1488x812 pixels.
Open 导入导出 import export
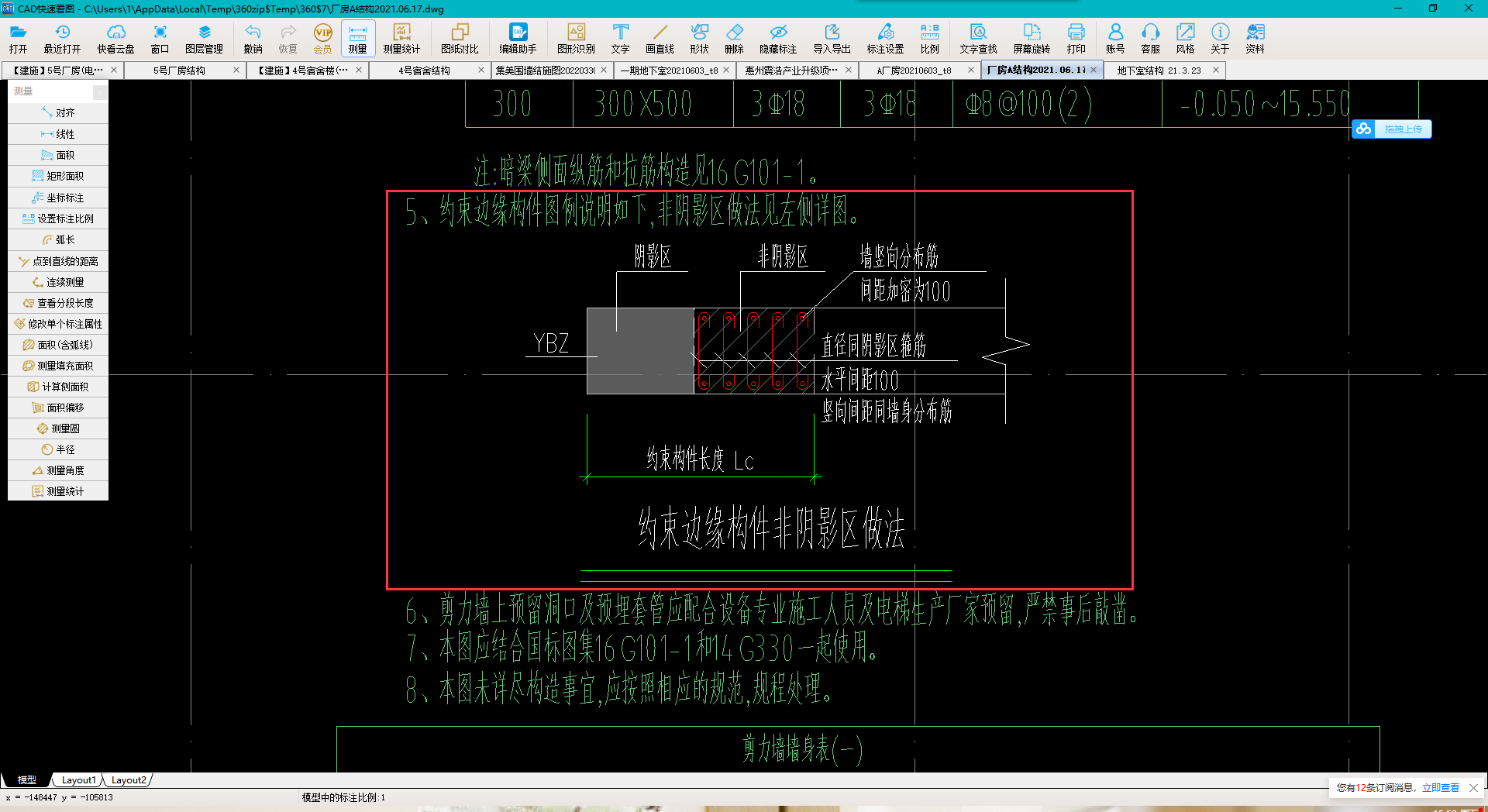click(832, 38)
